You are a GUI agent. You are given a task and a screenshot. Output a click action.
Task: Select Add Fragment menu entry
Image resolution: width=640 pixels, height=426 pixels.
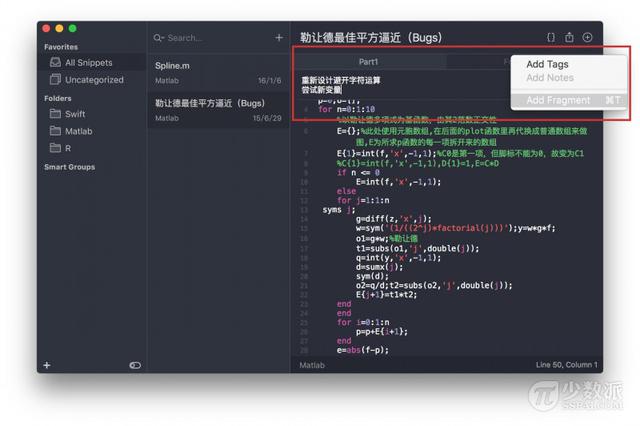pos(558,100)
